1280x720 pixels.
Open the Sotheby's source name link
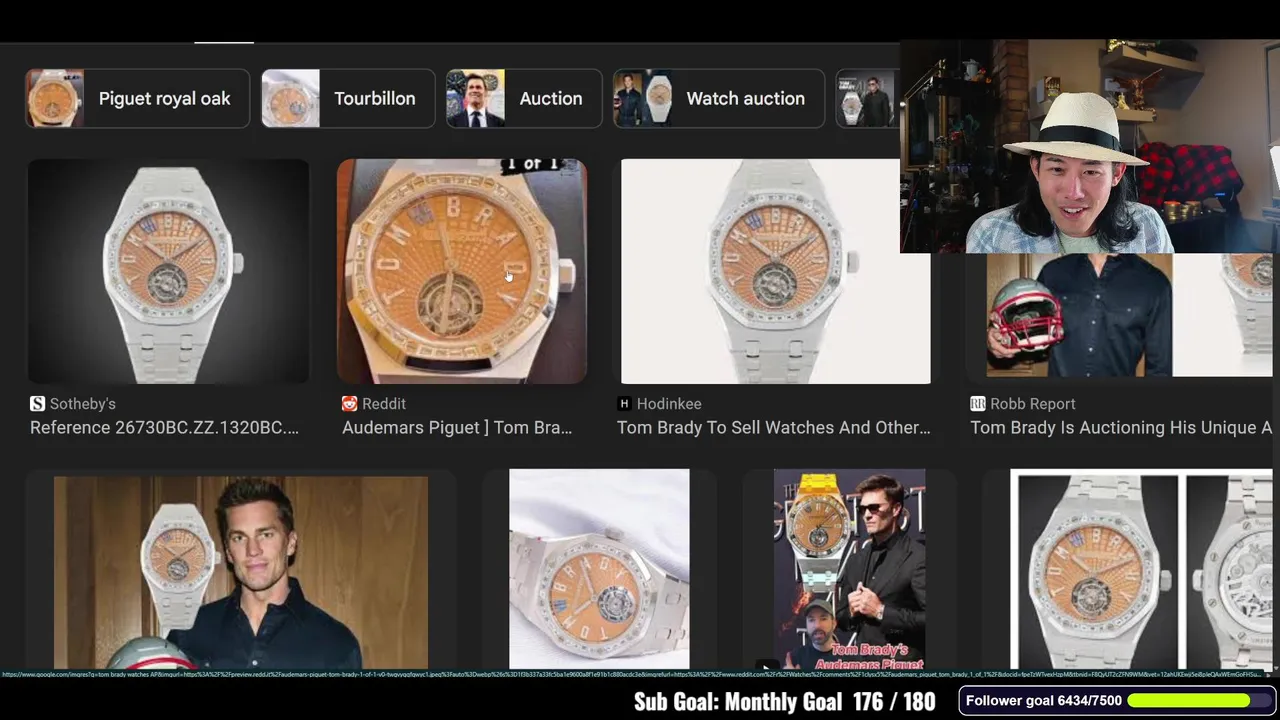click(x=83, y=404)
